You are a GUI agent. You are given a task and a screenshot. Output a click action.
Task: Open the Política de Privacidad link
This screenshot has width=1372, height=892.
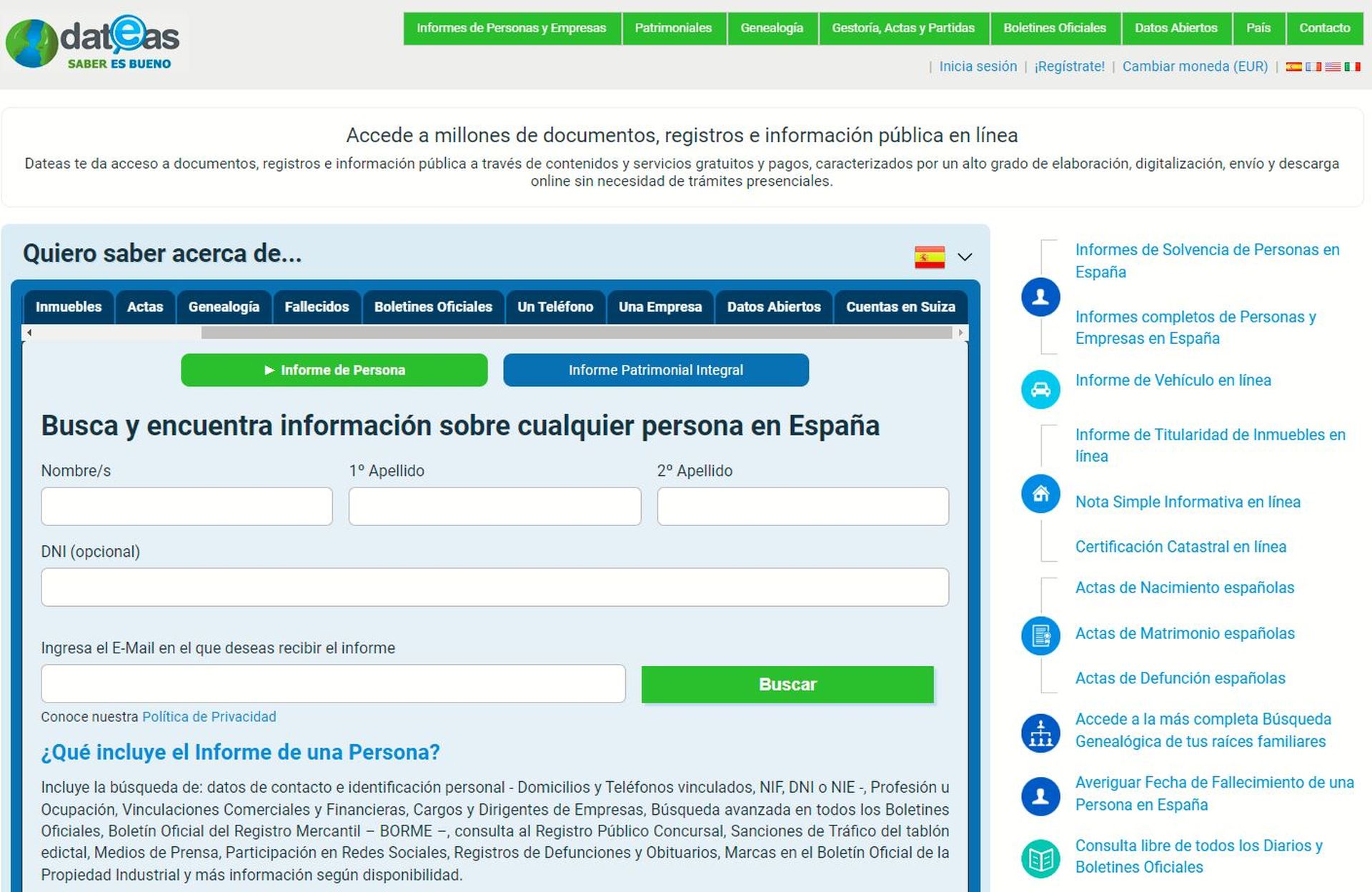(x=209, y=716)
